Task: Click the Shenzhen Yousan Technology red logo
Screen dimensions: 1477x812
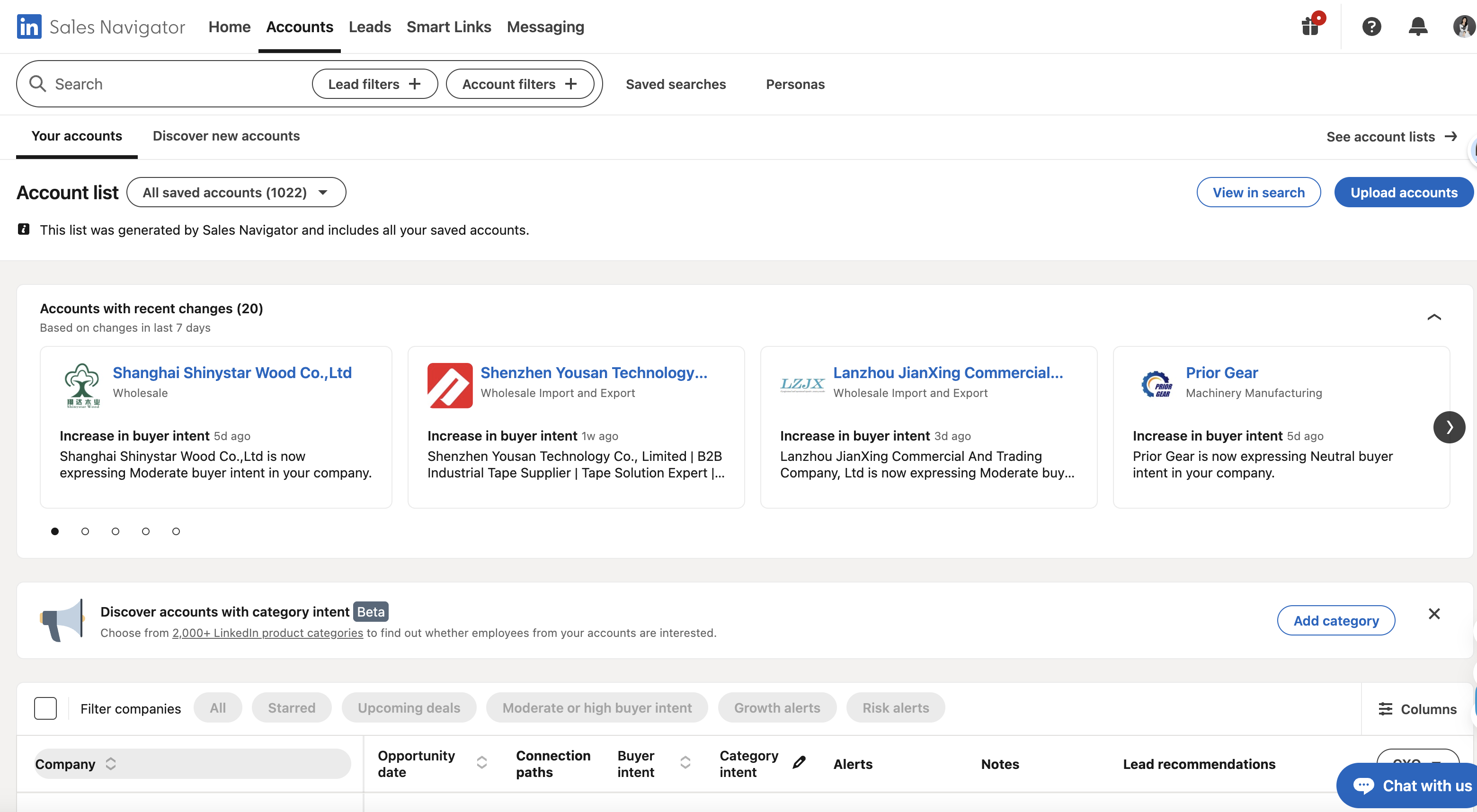Action: coord(450,385)
